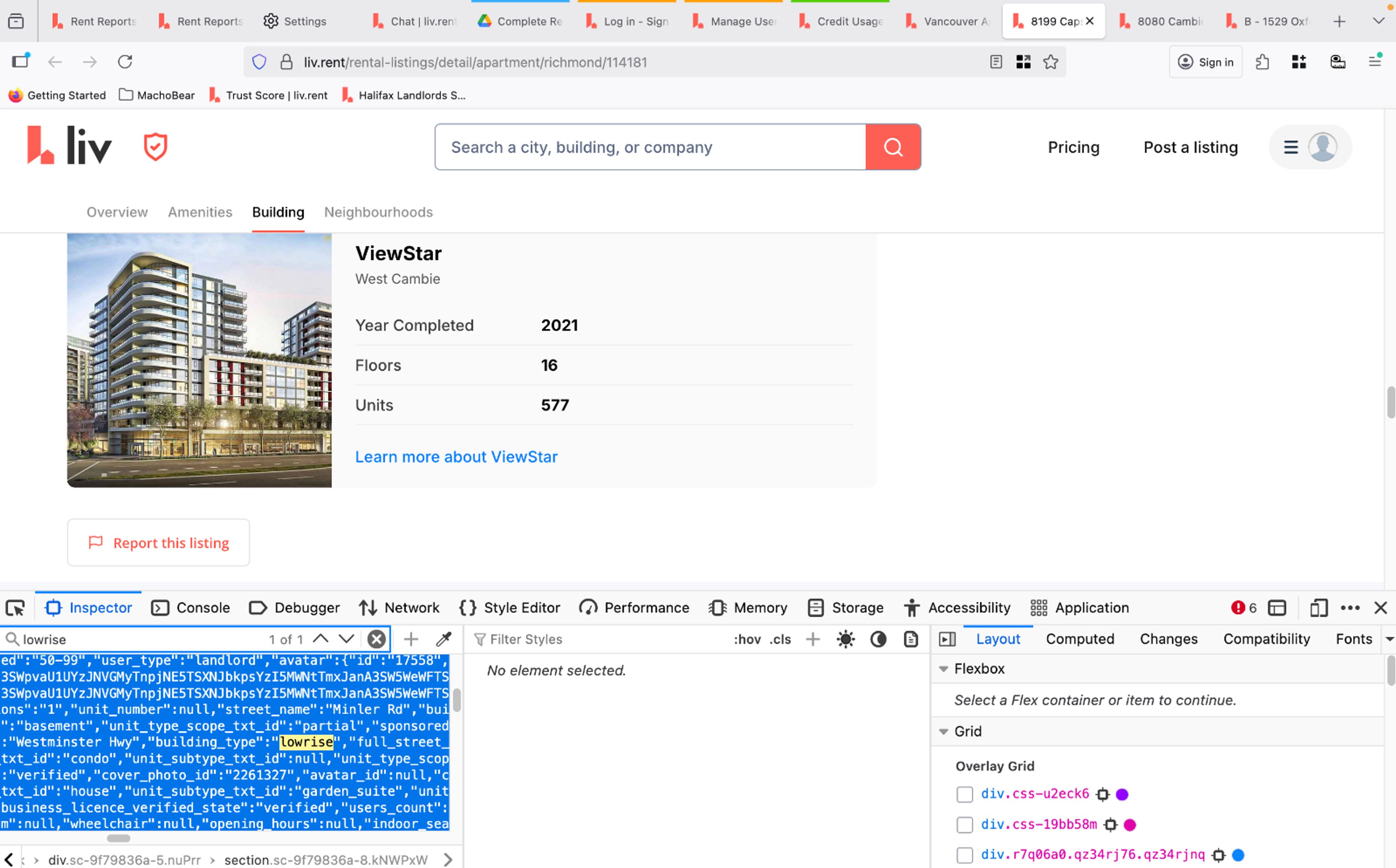Click the element picker icon in devtools
Image resolution: width=1396 pixels, height=868 pixels.
point(16,607)
